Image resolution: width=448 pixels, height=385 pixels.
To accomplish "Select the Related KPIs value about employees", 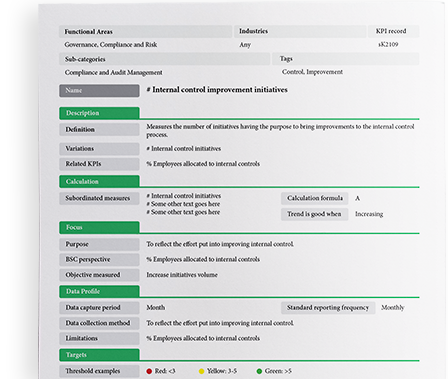I will coord(203,164).
